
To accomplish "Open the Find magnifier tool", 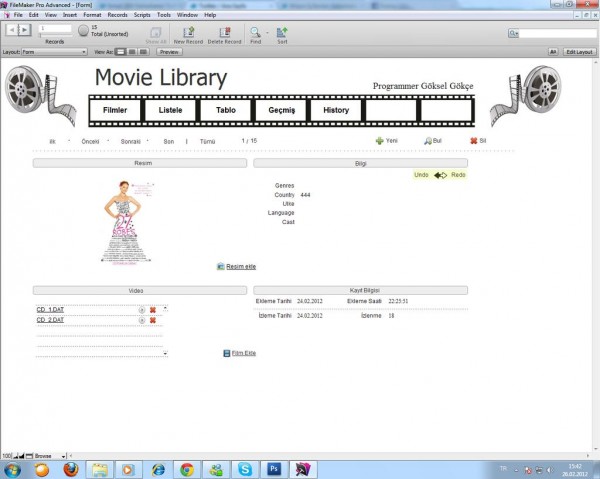I will (255, 32).
